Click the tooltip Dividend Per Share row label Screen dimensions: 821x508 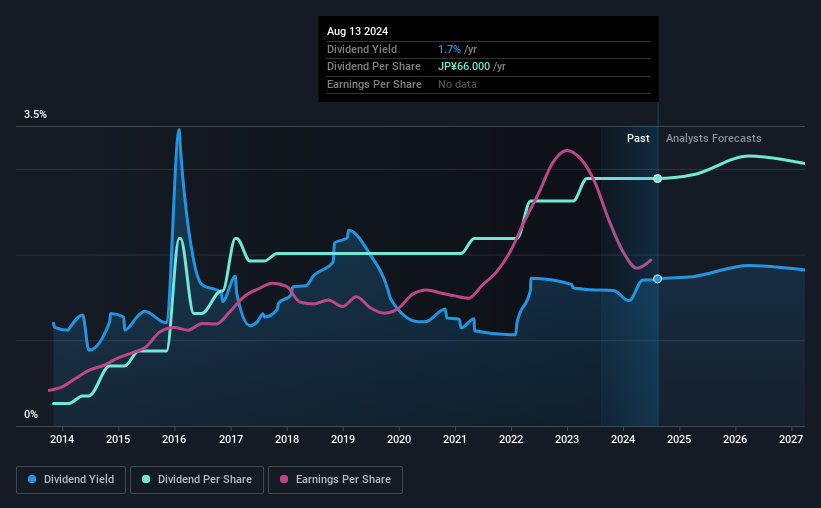click(374, 67)
